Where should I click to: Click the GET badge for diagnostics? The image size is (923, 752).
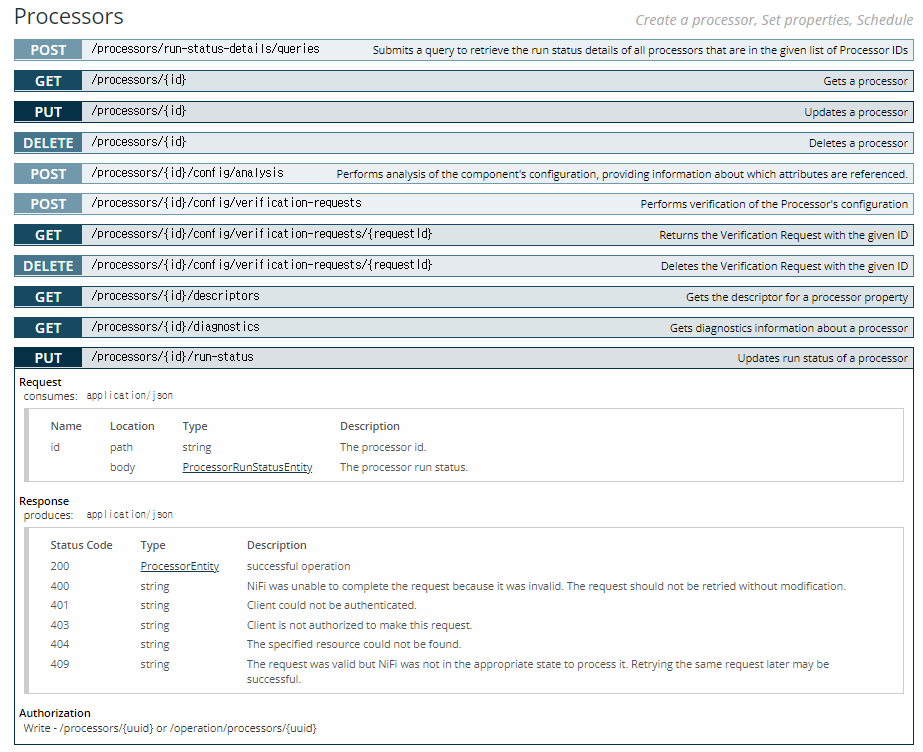pyautogui.click(x=48, y=328)
